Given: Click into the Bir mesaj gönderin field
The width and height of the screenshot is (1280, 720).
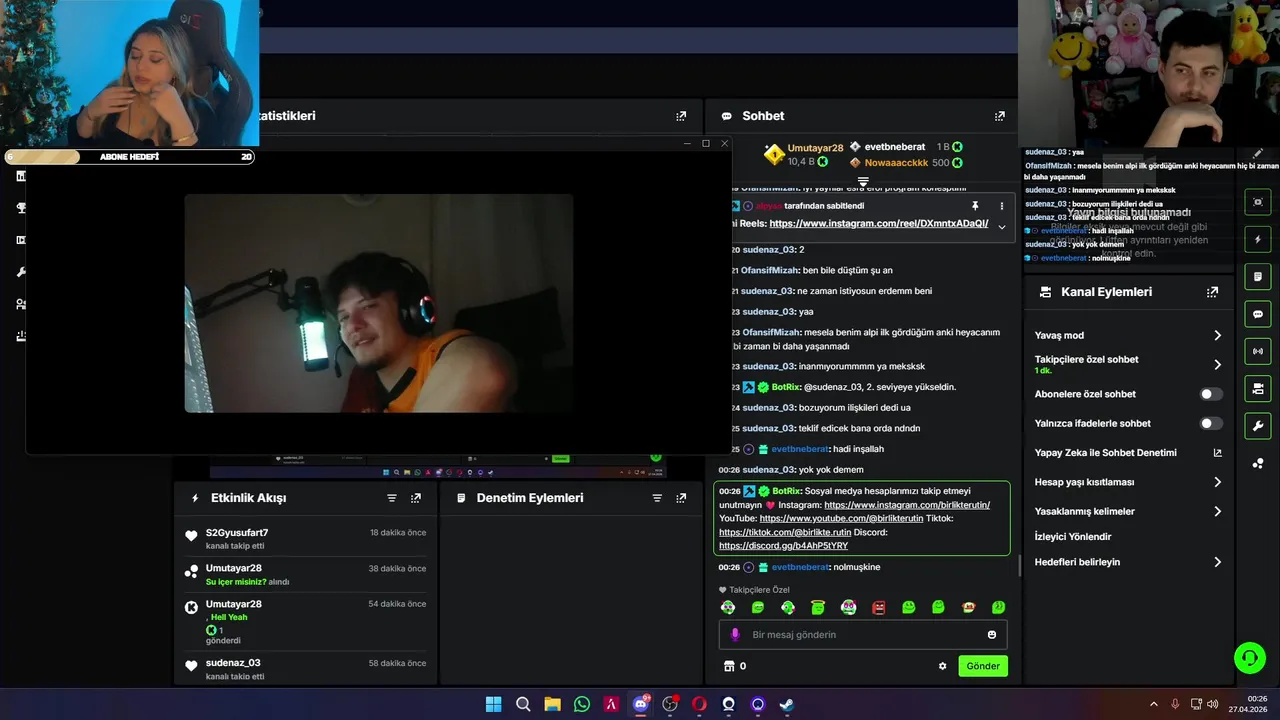Looking at the screenshot, I should point(865,635).
